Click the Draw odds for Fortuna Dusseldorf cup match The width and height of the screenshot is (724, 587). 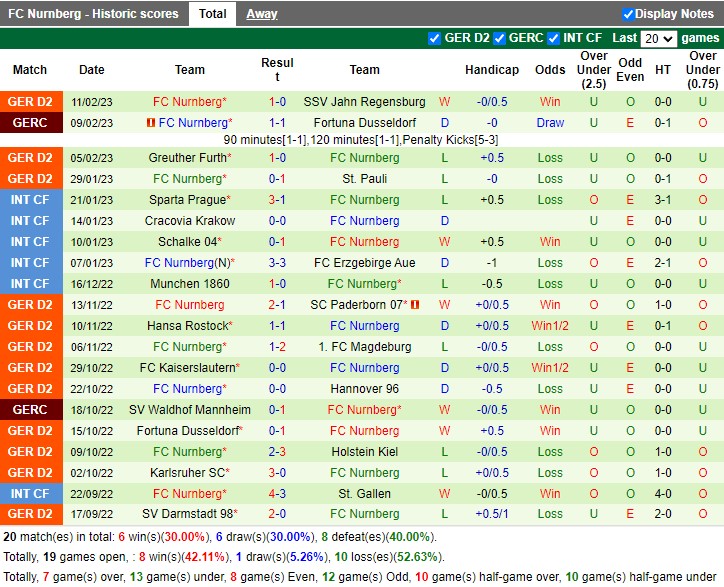click(x=550, y=123)
